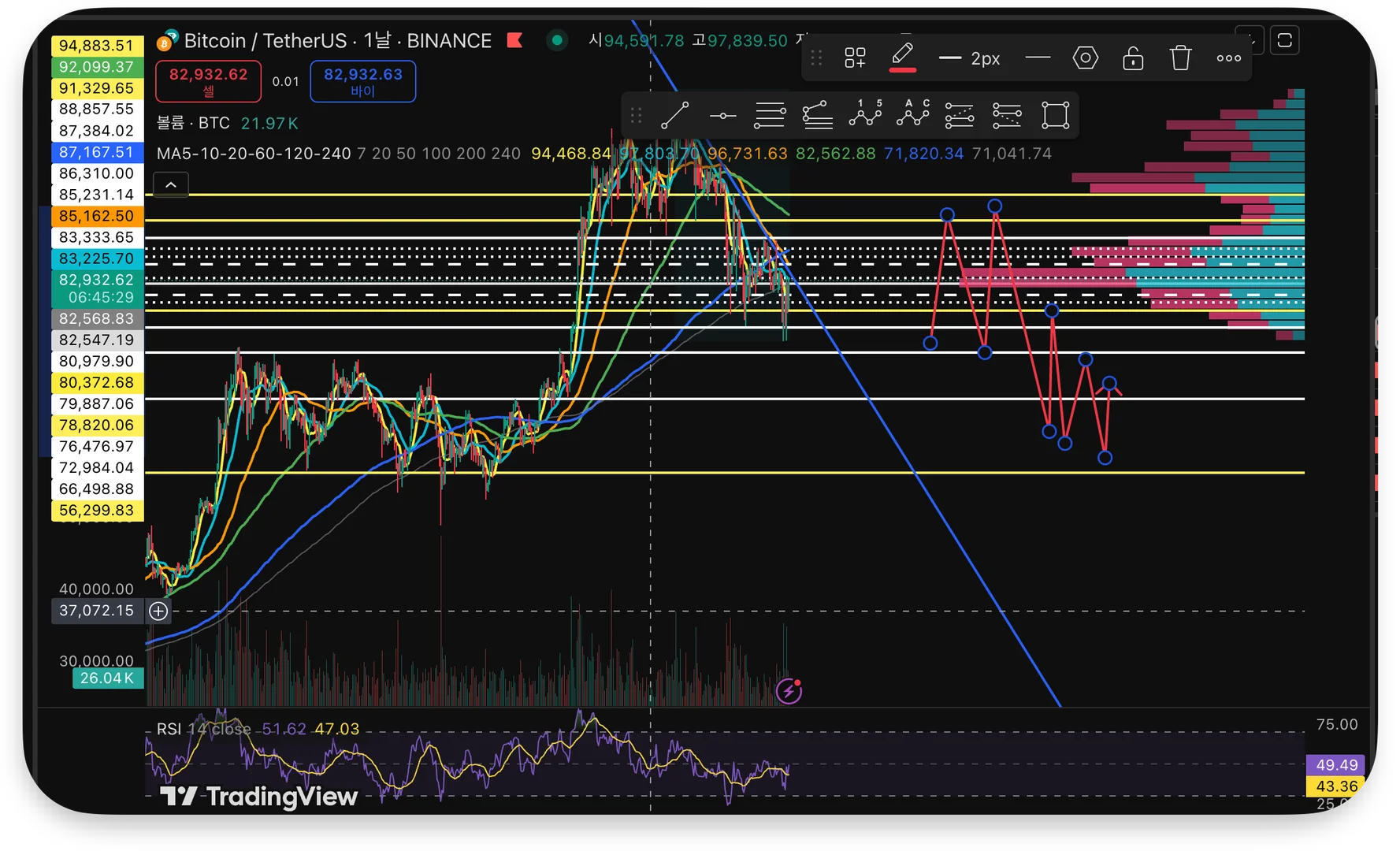1400x851 pixels.
Task: Open the Bitcoin / TetherUS symbol title
Action: [338, 40]
